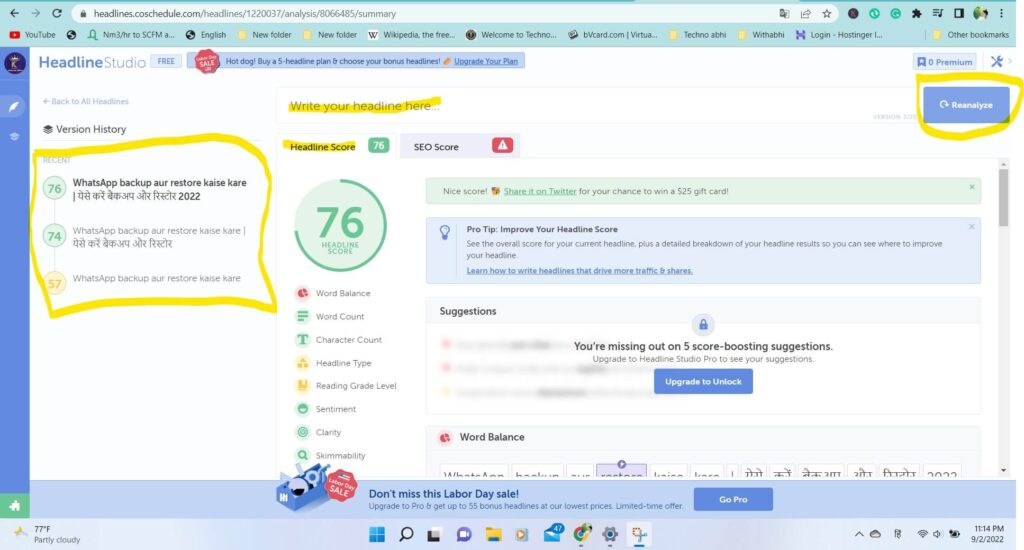The height and width of the screenshot is (550, 1024).
Task: Click the Reading Grade Level icon
Action: pyautogui.click(x=302, y=386)
